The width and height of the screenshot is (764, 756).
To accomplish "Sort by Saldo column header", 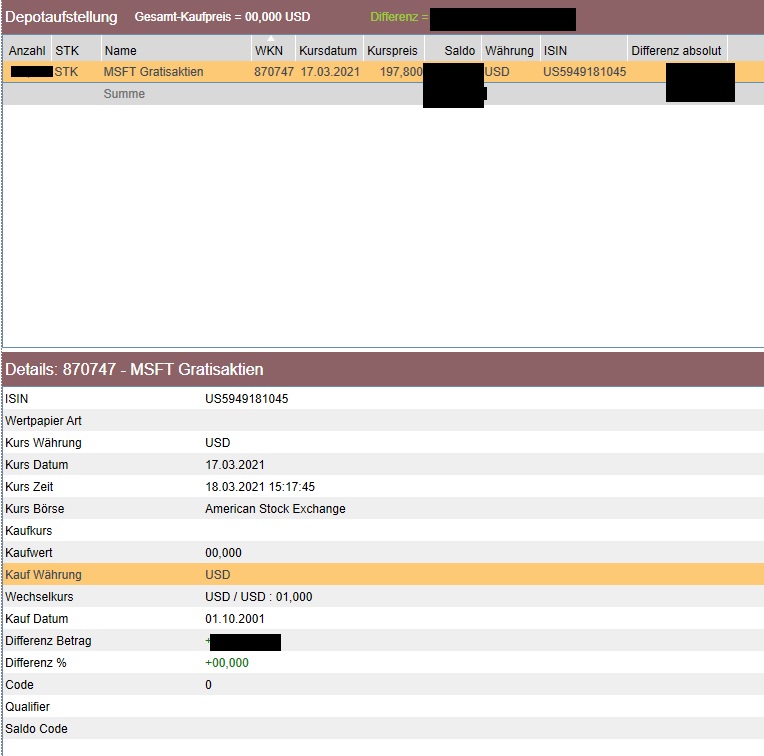I will 459,51.
